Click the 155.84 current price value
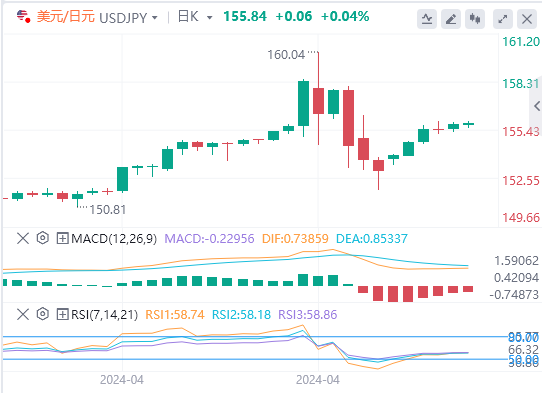The height and width of the screenshot is (393, 542). (245, 16)
